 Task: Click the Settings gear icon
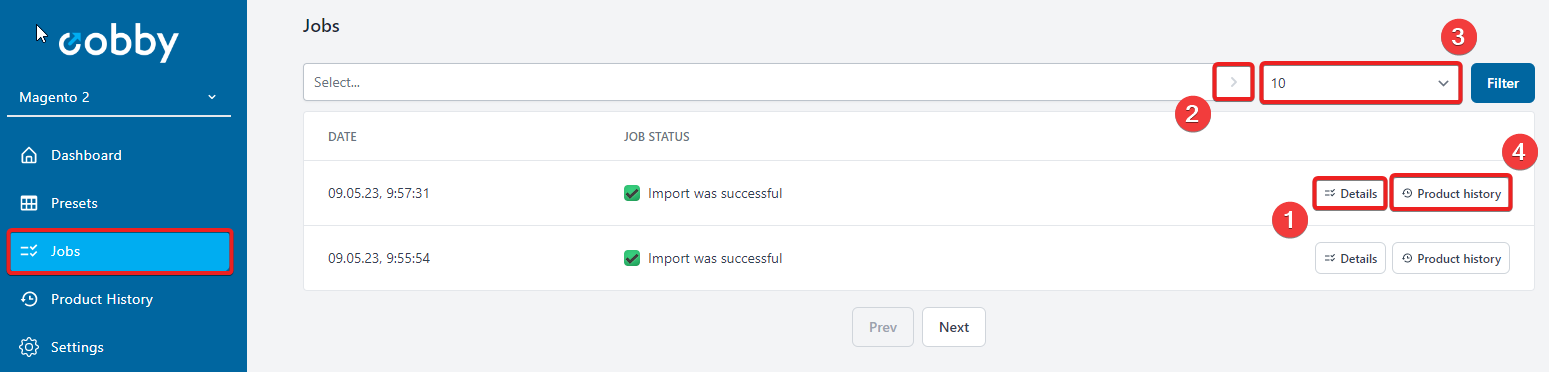click(30, 347)
